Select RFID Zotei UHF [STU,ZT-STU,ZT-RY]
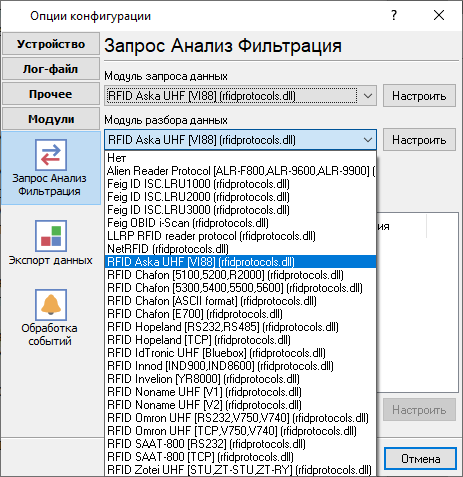Viewport: 463px width, 477px height. [240, 470]
